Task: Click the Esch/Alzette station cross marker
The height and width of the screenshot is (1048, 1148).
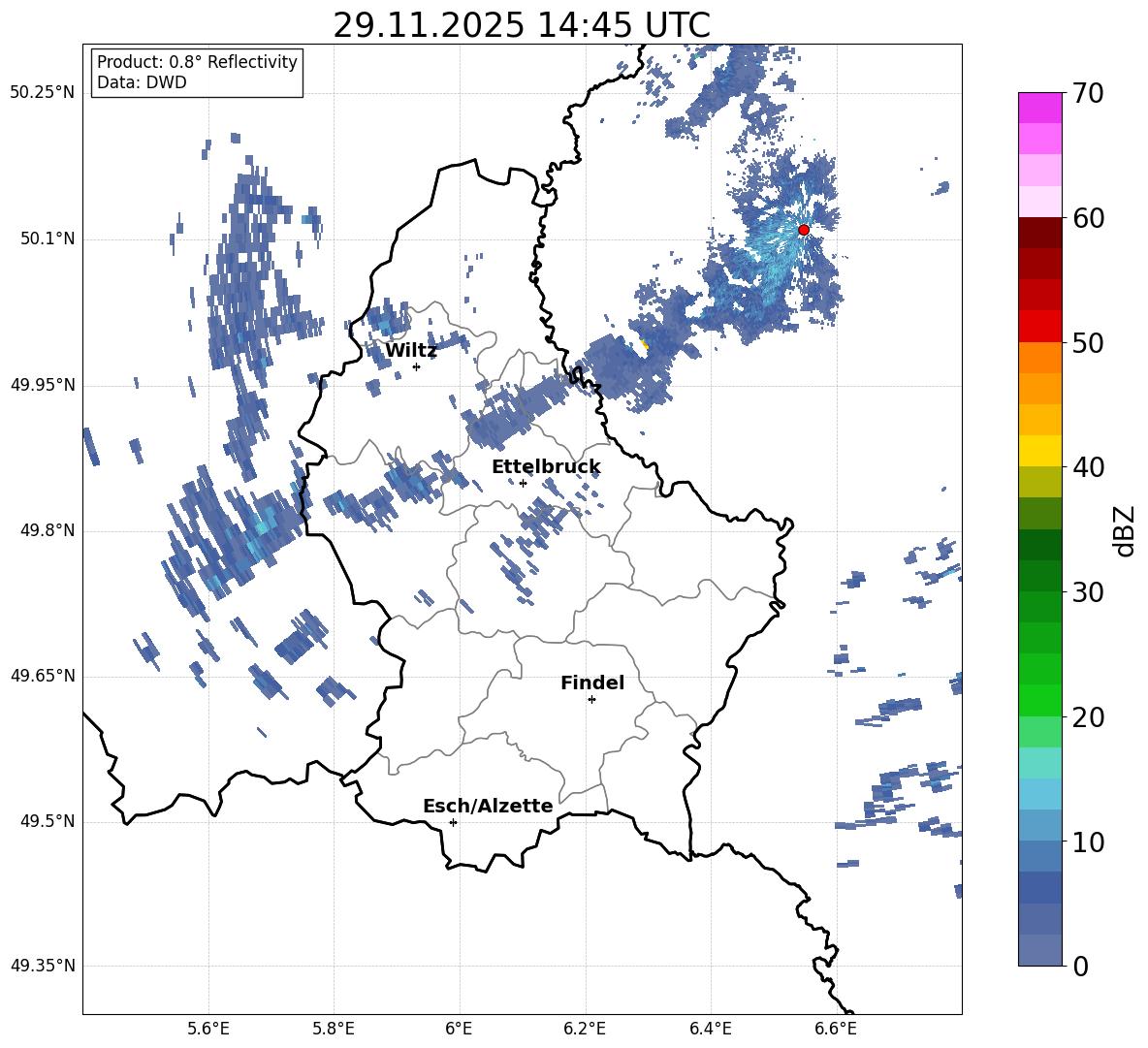Action: [453, 822]
